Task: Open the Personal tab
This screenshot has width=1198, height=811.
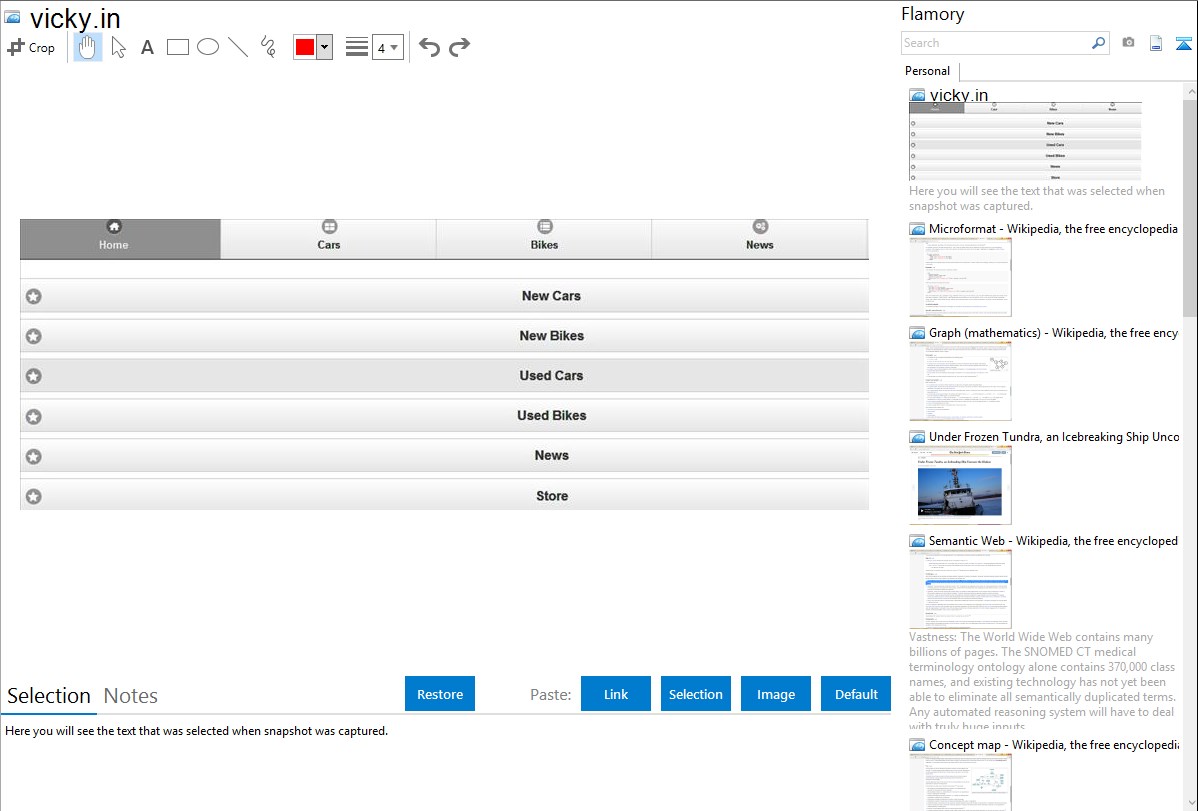Action: pyautogui.click(x=927, y=71)
